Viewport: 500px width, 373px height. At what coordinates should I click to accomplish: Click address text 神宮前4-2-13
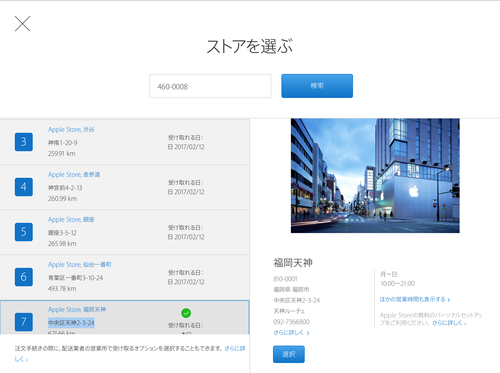(65, 188)
